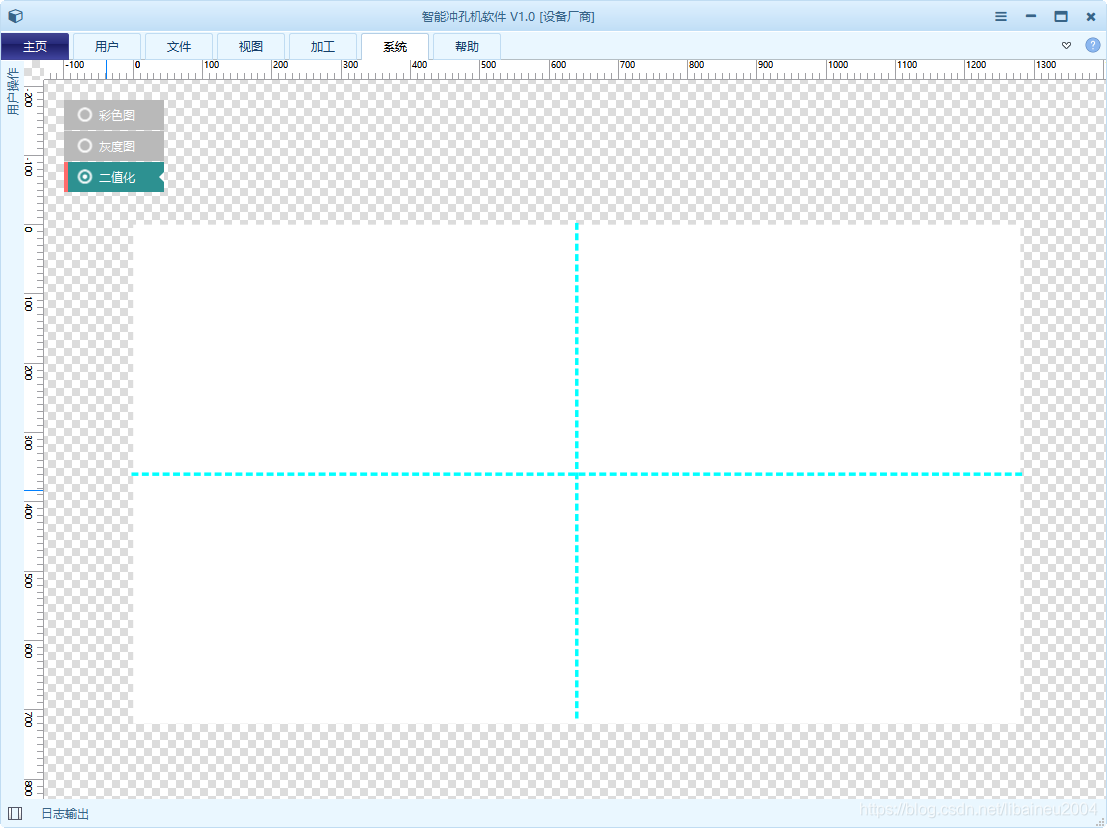1107x828 pixels.
Task: Open the 主页 tab
Action: (35, 47)
